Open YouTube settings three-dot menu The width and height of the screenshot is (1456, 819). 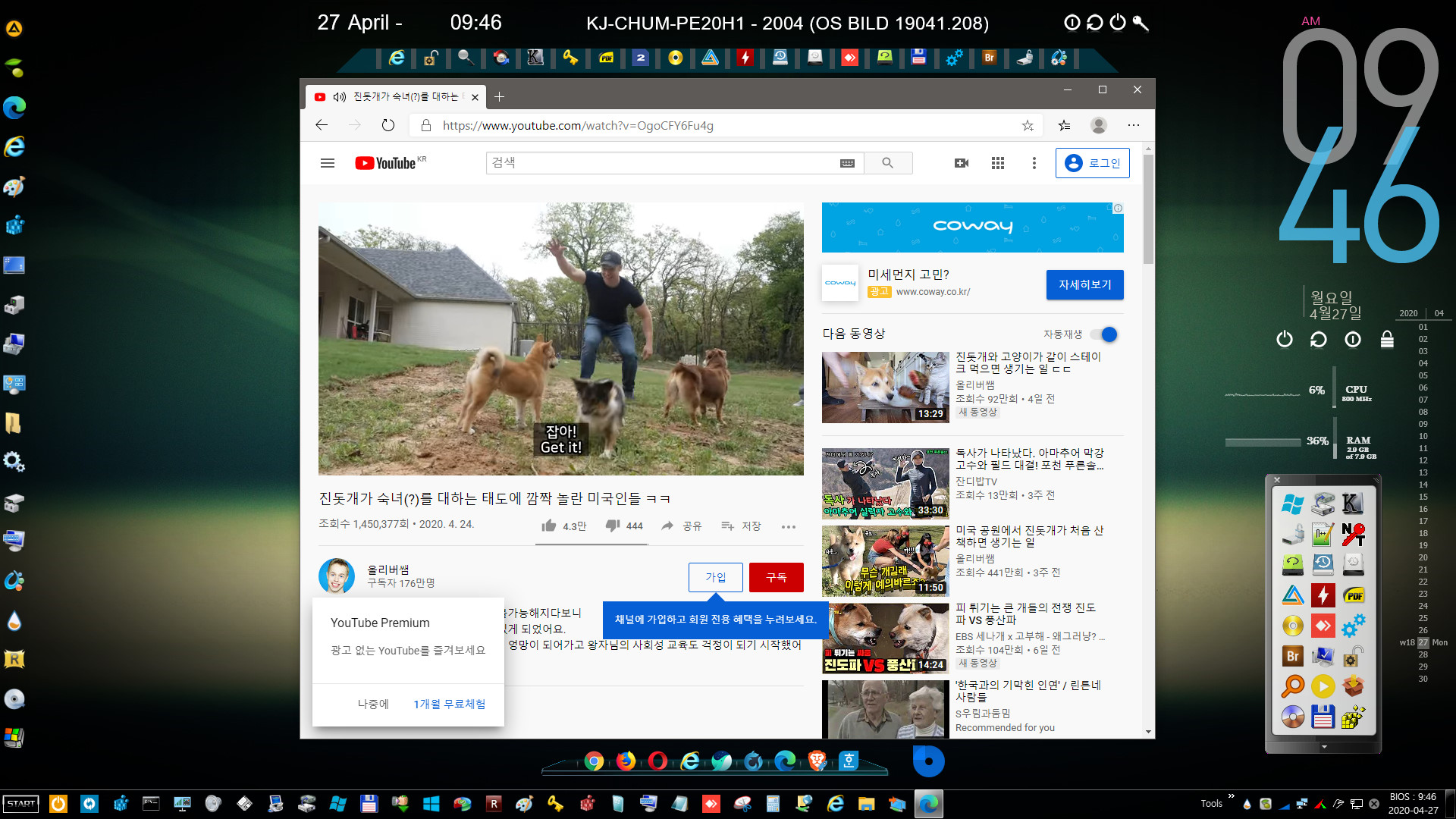1034,163
